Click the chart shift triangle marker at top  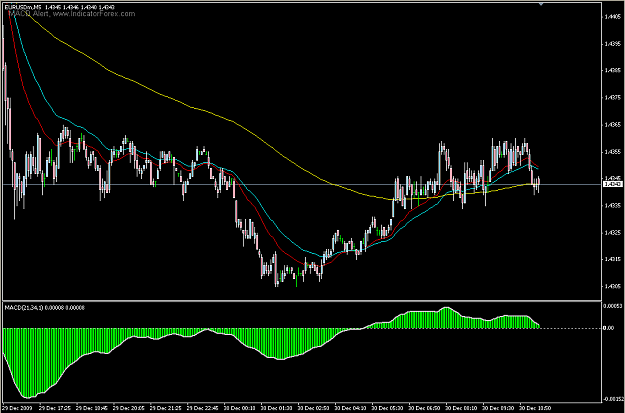click(540, 4)
